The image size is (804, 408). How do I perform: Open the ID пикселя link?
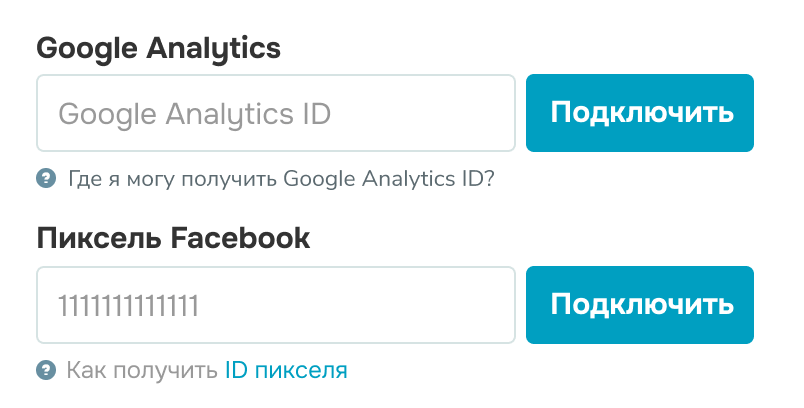pos(286,370)
